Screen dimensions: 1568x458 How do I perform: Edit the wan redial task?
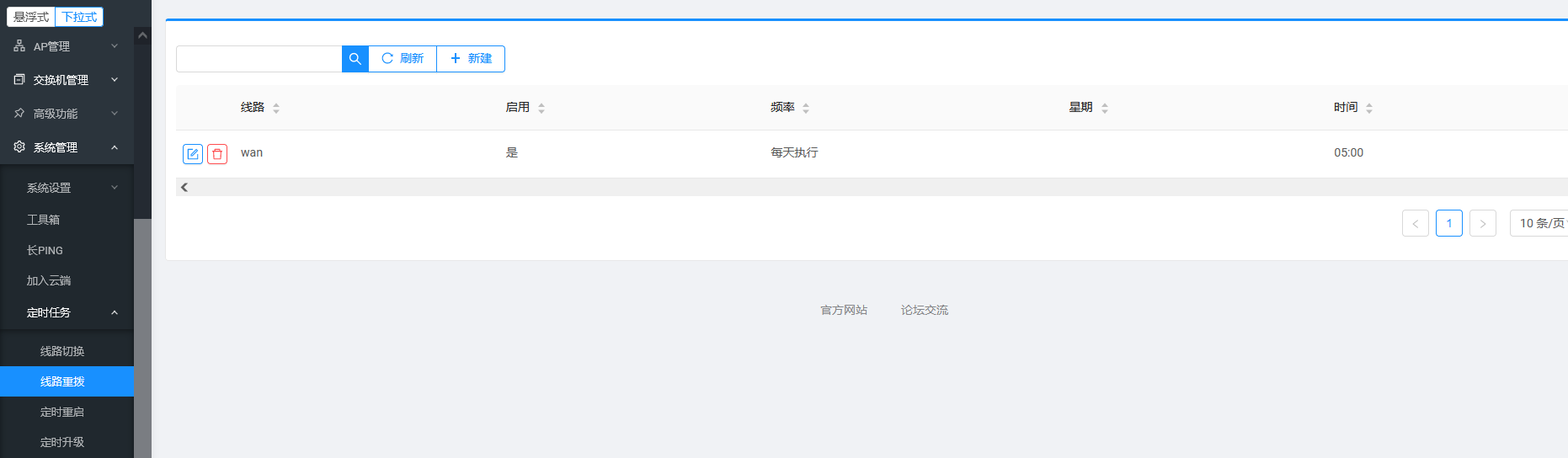point(193,154)
